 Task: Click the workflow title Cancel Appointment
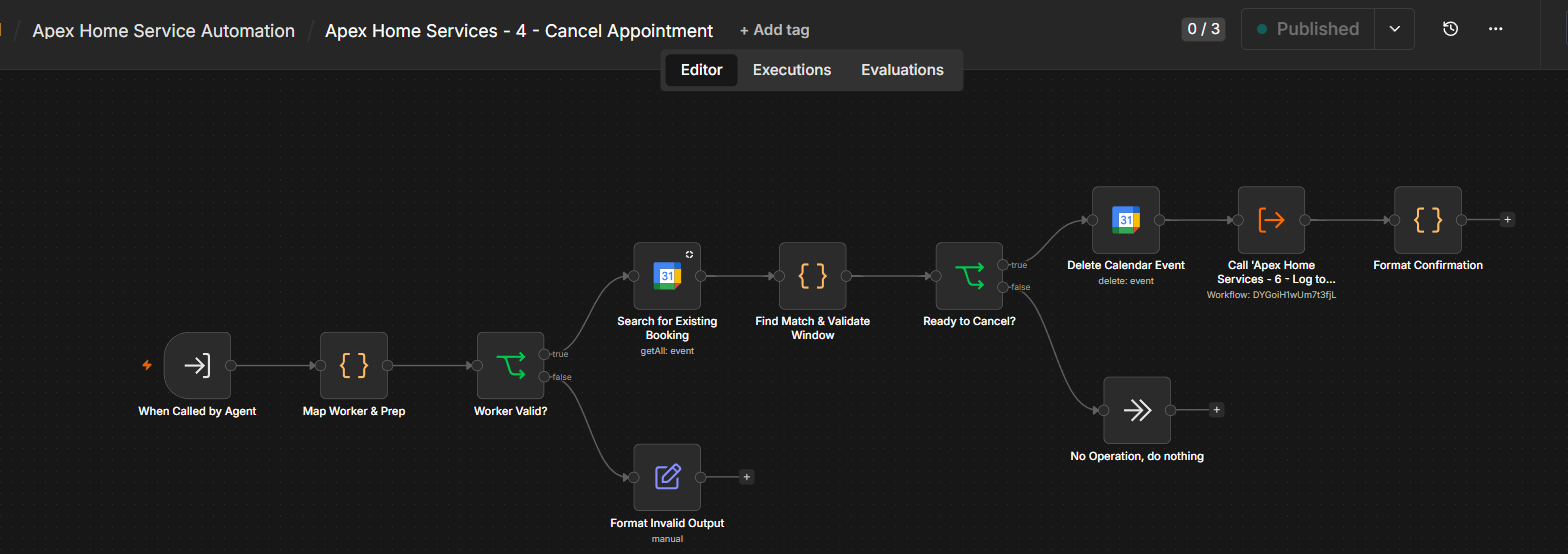519,31
